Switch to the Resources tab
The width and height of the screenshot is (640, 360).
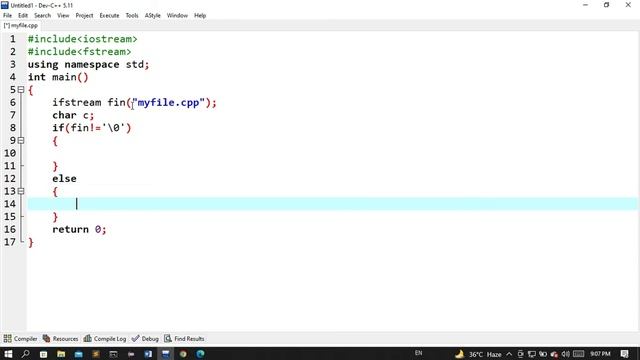pos(60,339)
